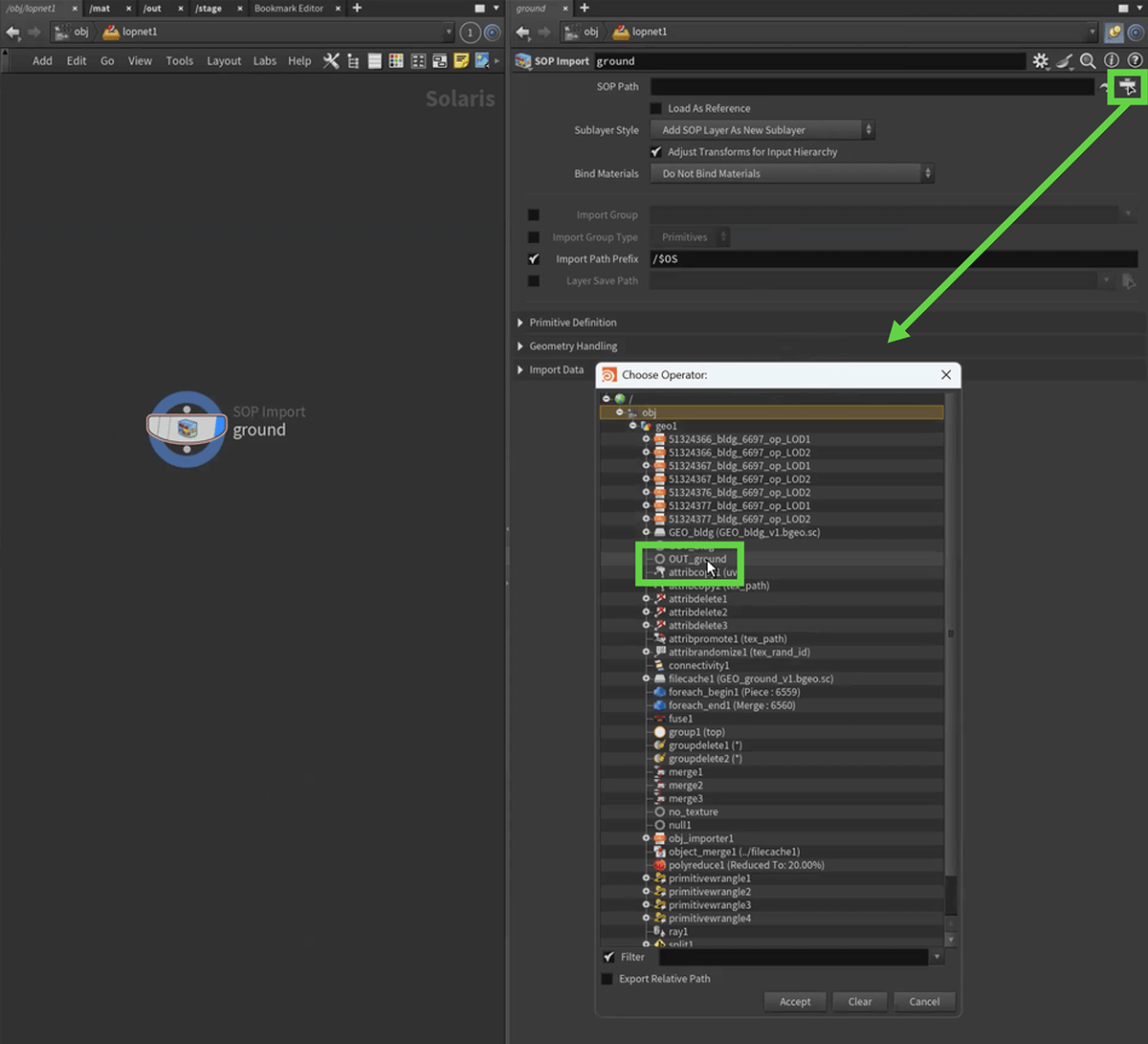Click the Accept button
The width and height of the screenshot is (1148, 1044).
[x=795, y=1002]
